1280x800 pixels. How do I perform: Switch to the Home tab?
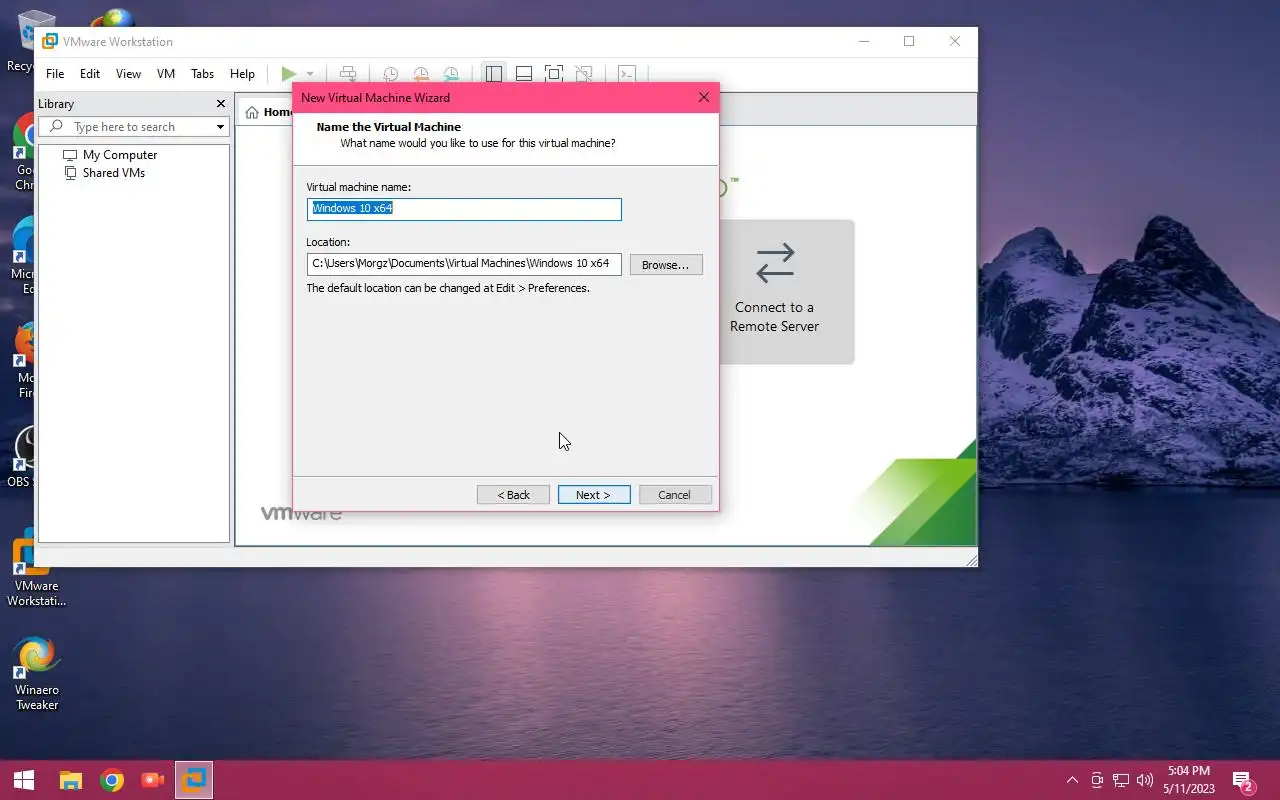point(268,112)
